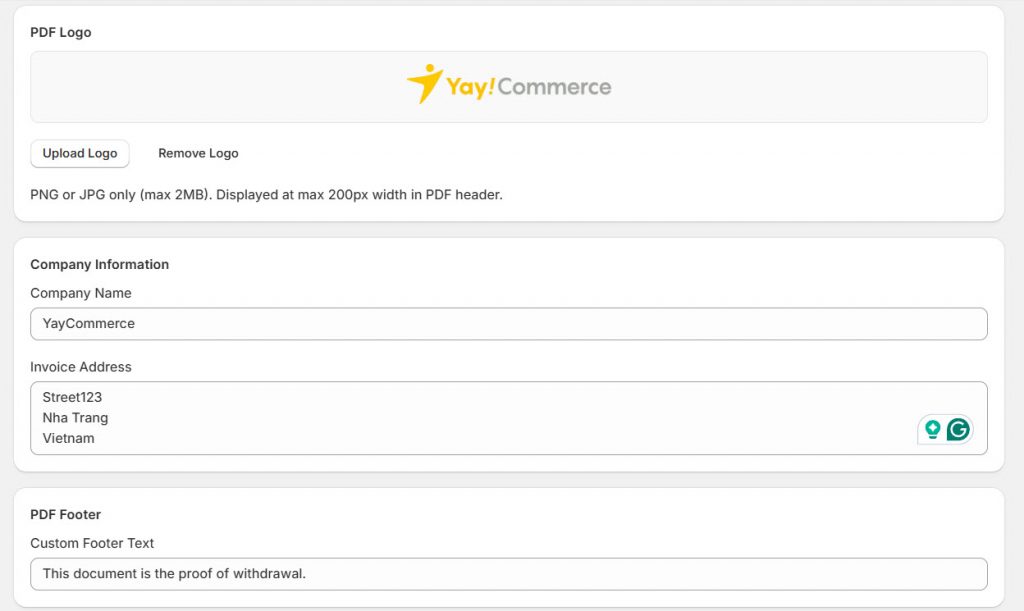Click Remove Logo
The image size is (1024, 611).
tap(198, 153)
